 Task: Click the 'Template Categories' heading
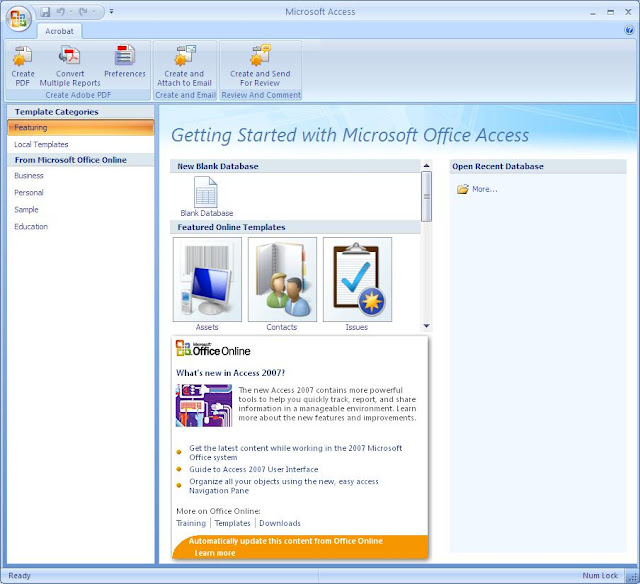(56, 112)
